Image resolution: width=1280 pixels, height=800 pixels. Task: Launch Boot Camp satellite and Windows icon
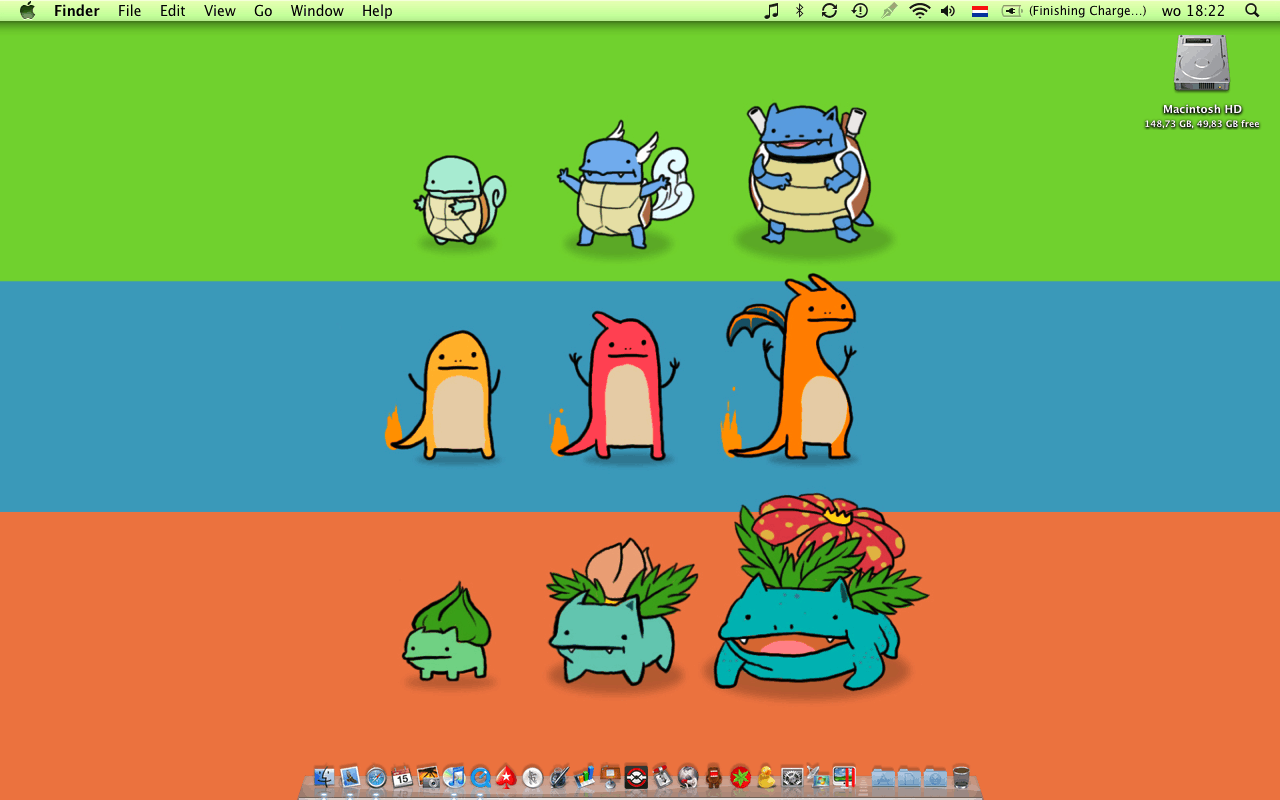[818, 776]
